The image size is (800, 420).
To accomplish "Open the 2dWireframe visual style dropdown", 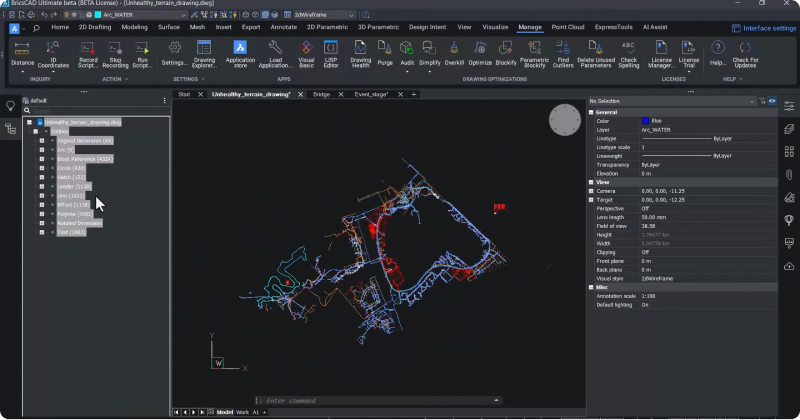I will click(322, 15).
